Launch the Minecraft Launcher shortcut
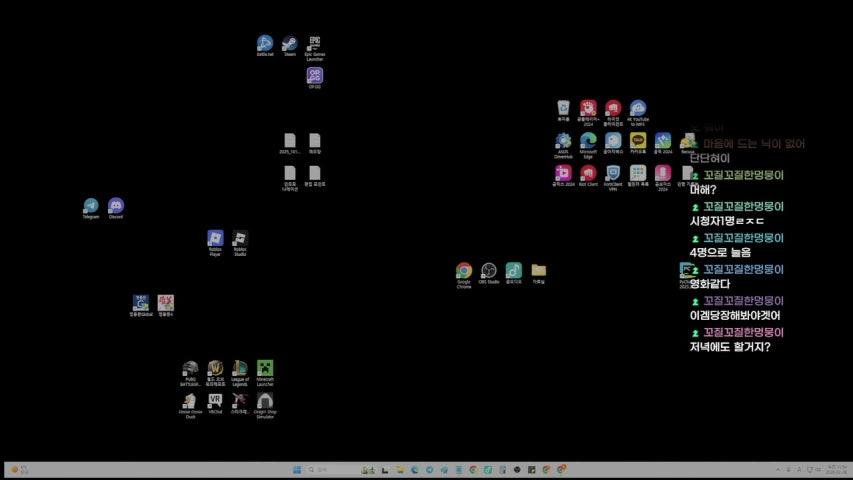 265,369
